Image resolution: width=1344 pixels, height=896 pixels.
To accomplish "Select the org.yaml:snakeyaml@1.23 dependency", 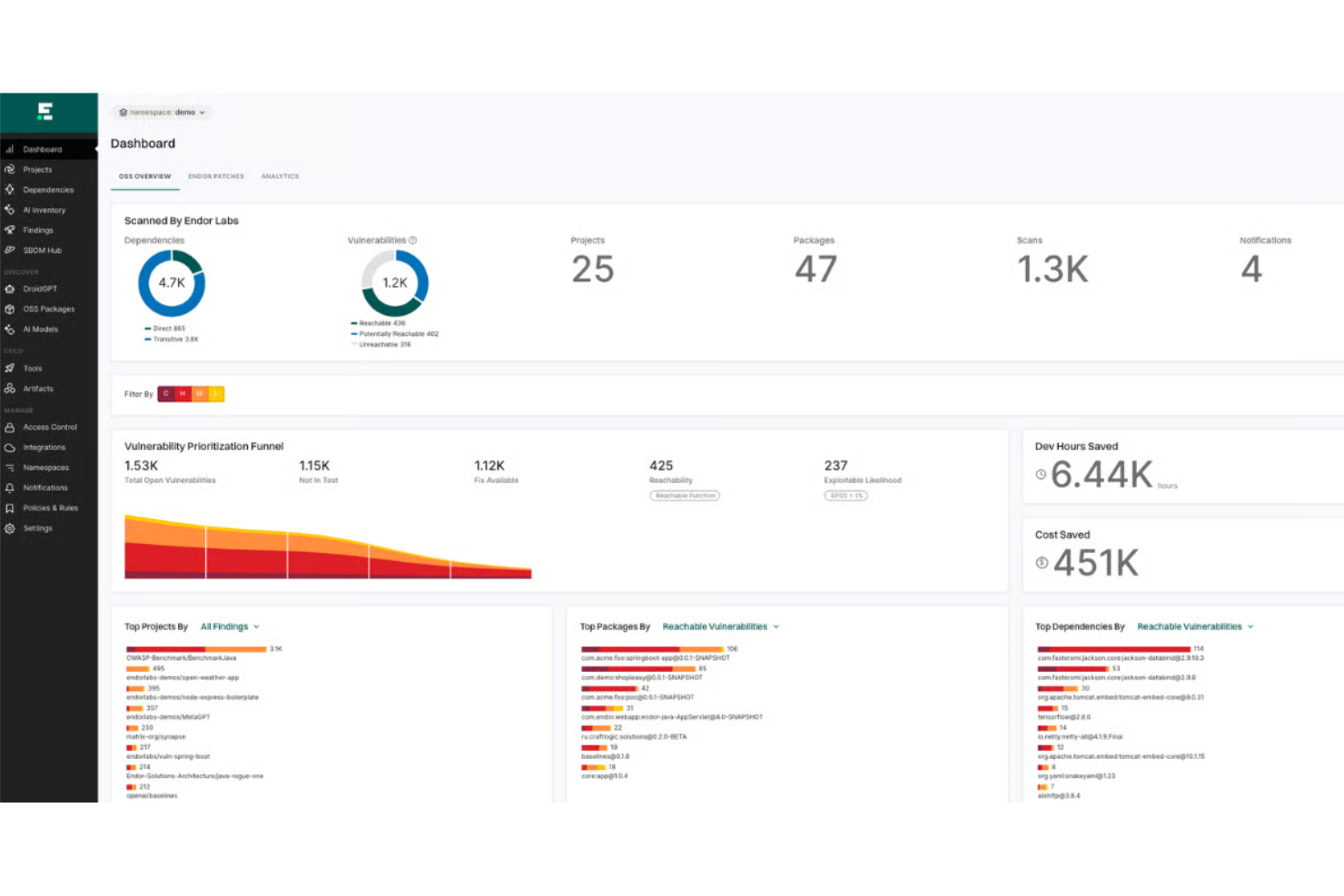I will [x=1077, y=776].
